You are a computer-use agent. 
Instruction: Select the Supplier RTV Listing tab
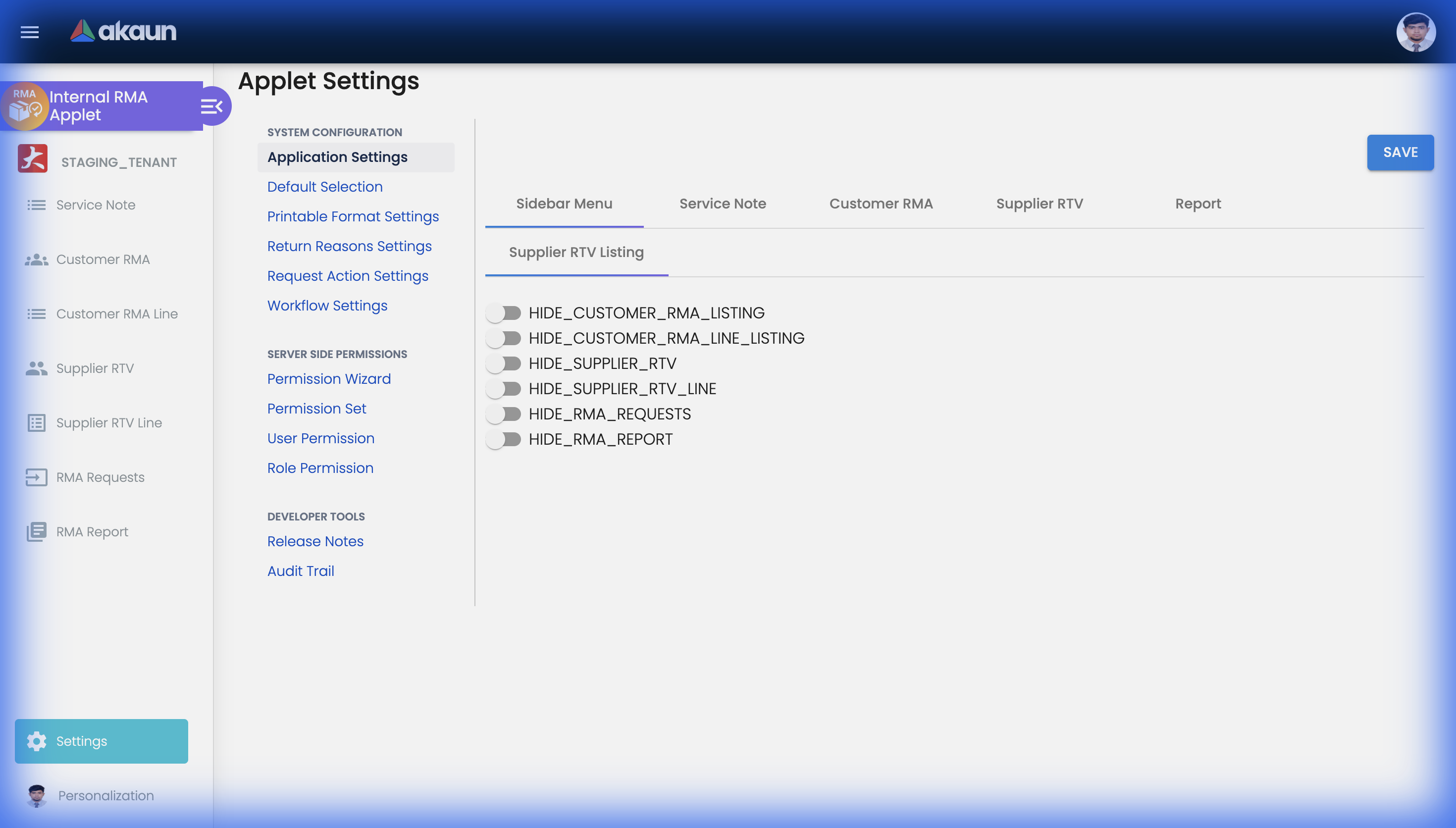coord(576,252)
